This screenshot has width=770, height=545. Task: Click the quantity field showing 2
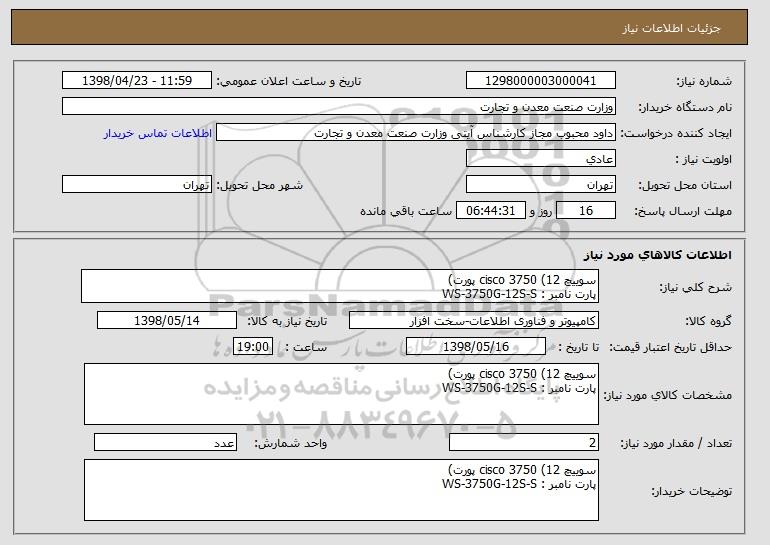coord(524,443)
